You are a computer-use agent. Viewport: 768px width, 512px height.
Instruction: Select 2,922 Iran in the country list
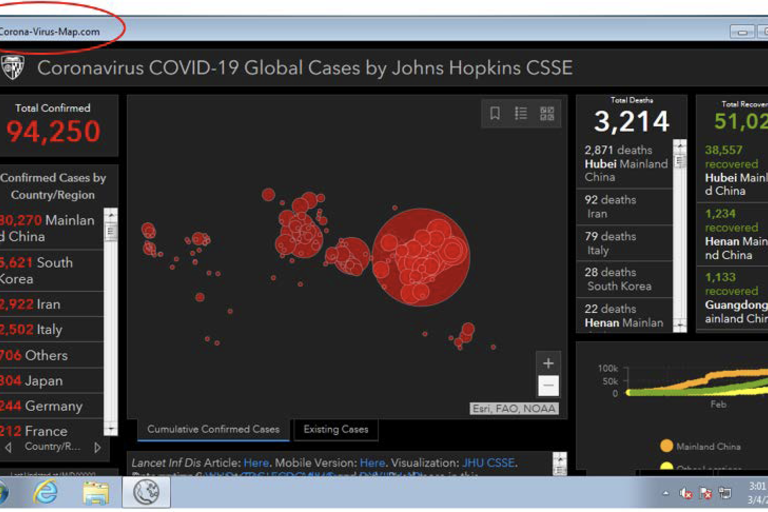pos(51,304)
